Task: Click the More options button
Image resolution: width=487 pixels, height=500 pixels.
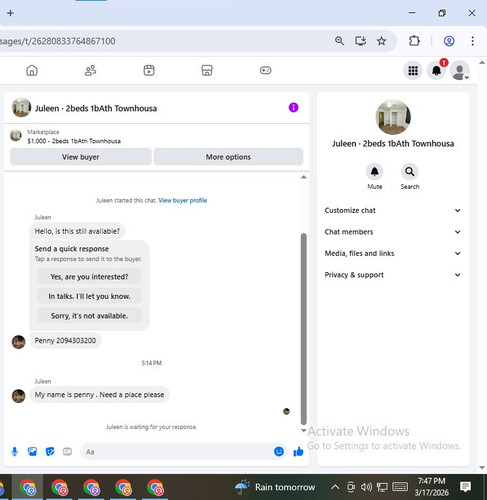Action: pos(228,157)
